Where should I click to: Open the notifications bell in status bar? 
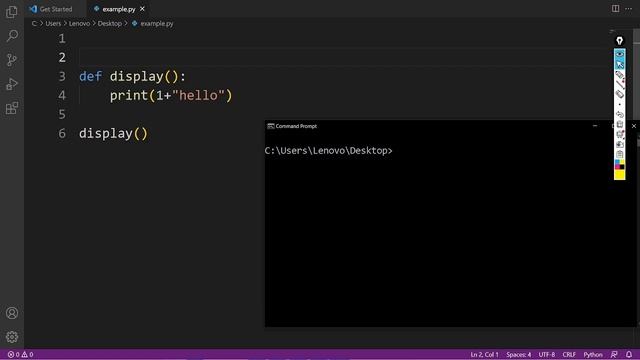coord(629,354)
